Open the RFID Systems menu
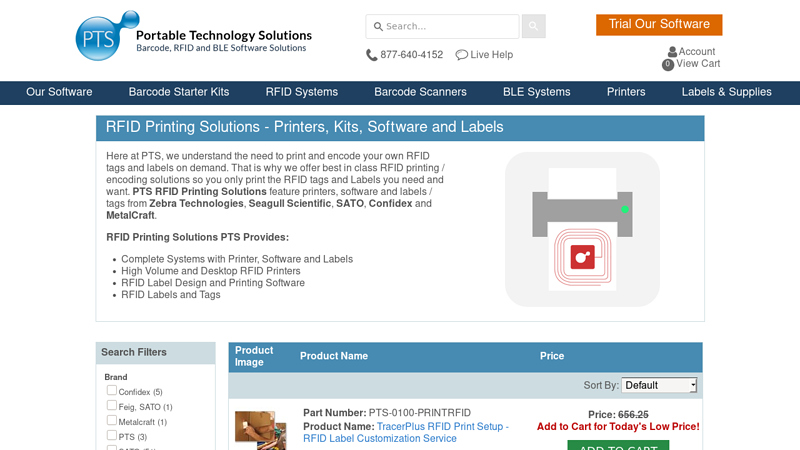This screenshot has height=450, width=800. pos(302,92)
